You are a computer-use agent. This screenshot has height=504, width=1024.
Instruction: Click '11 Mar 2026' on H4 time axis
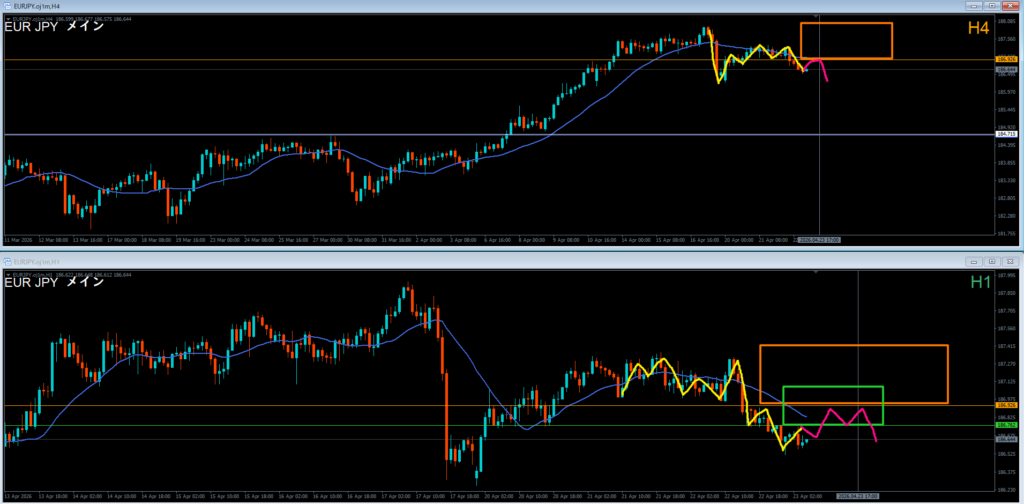18,240
